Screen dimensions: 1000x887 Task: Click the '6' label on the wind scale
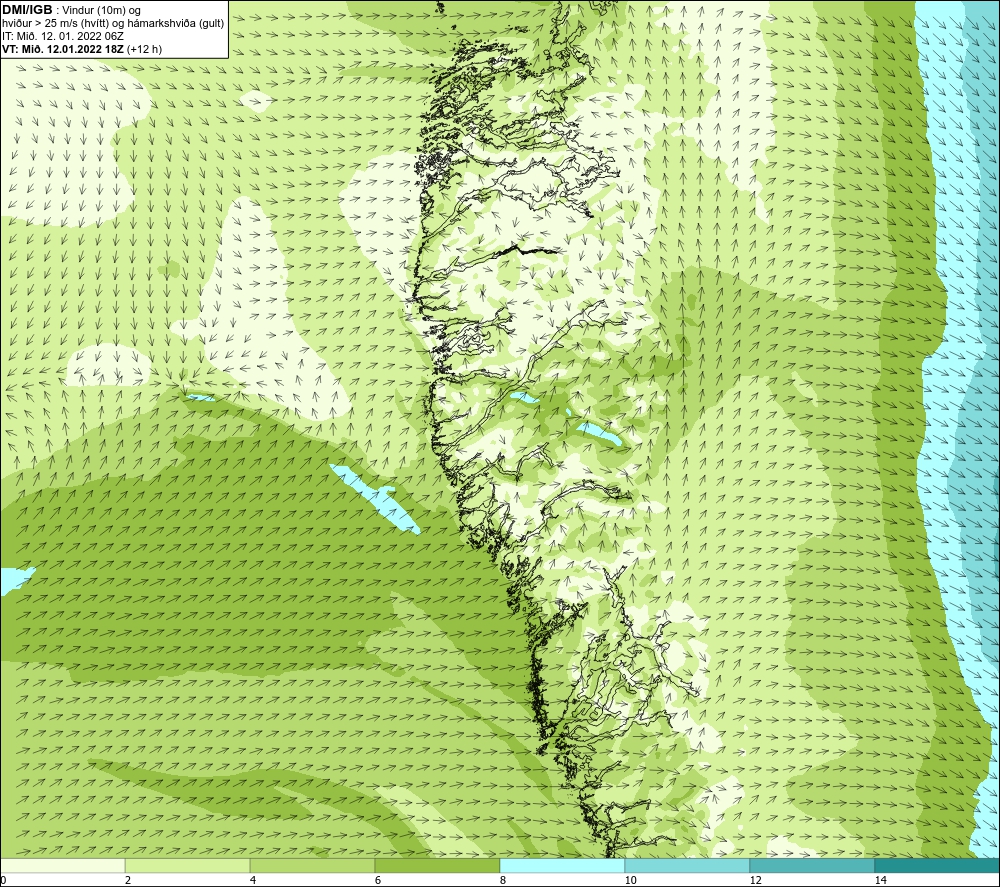[378, 880]
